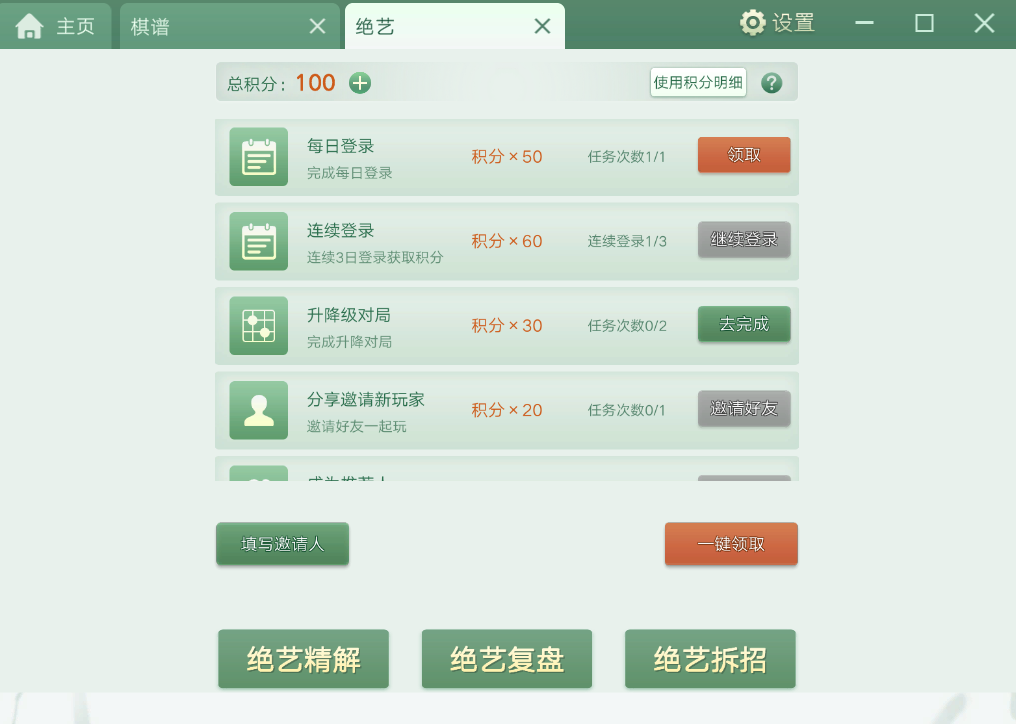
Task: Close the 棋谱 tab
Action: pos(317,27)
